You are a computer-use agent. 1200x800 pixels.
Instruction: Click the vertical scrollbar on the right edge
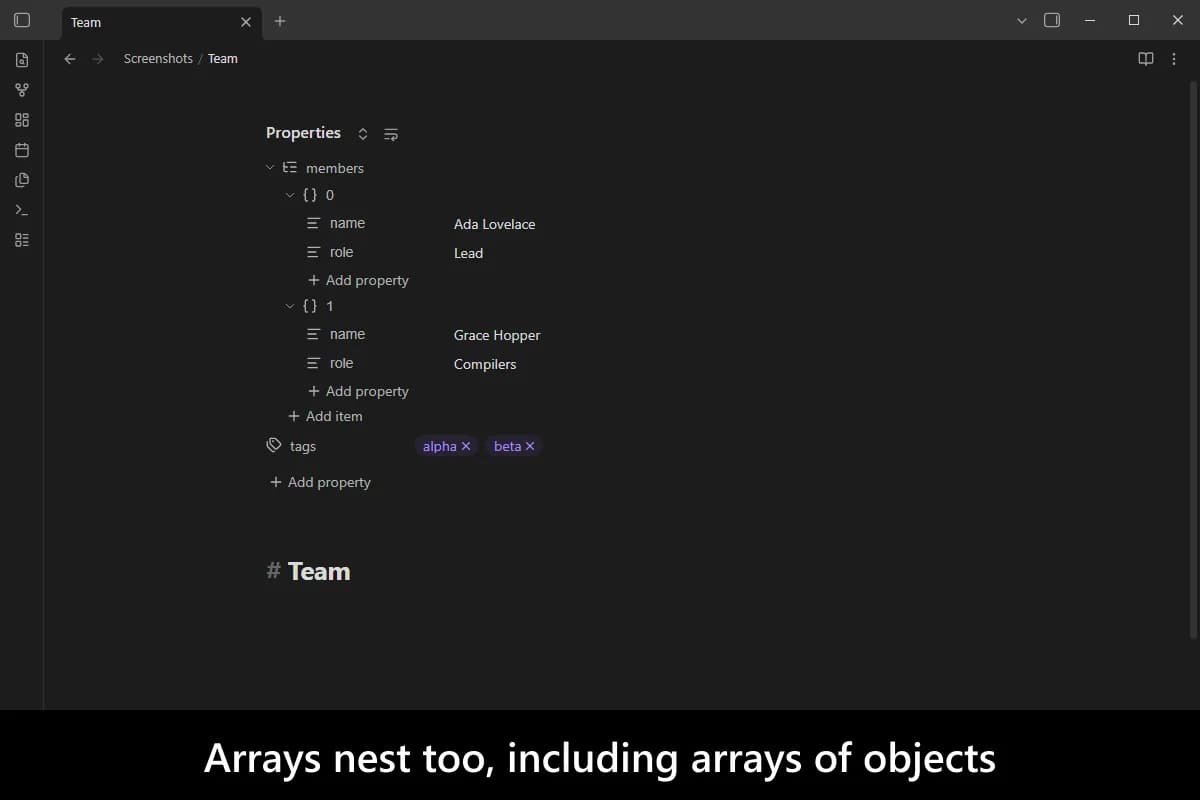pyautogui.click(x=1193, y=360)
